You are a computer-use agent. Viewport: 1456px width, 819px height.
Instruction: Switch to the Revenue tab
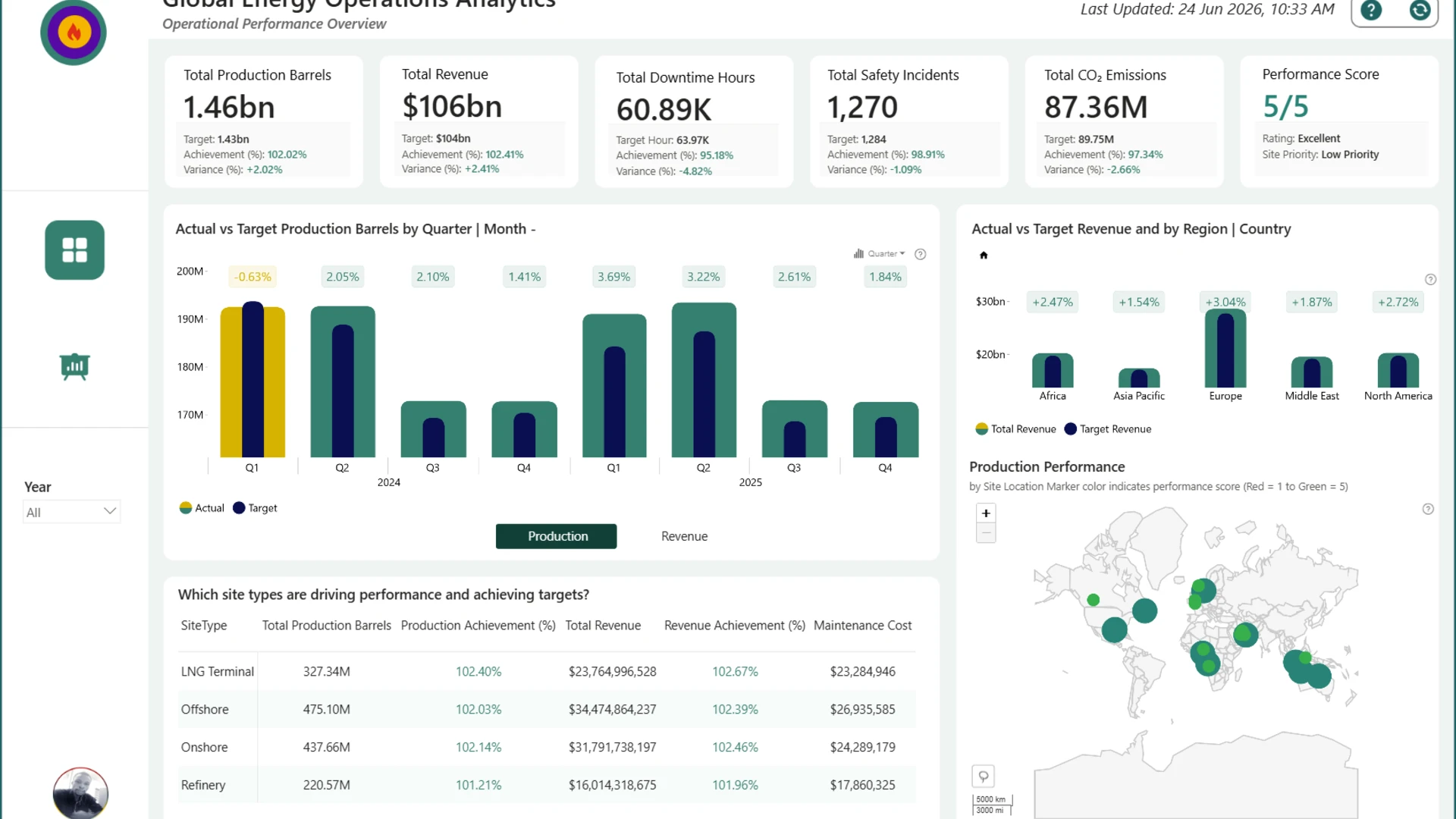tap(684, 536)
